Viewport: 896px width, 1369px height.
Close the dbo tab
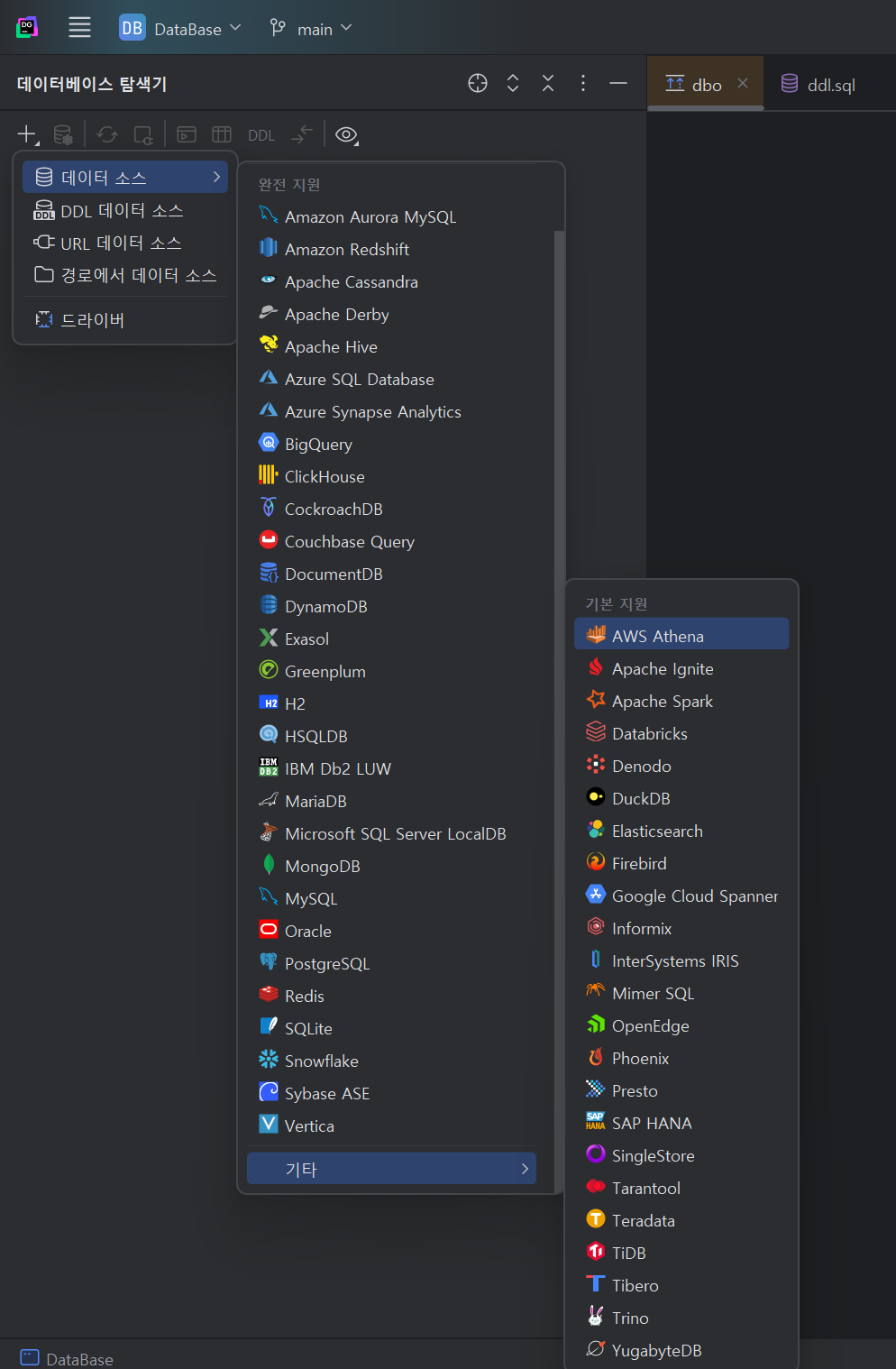tap(743, 83)
